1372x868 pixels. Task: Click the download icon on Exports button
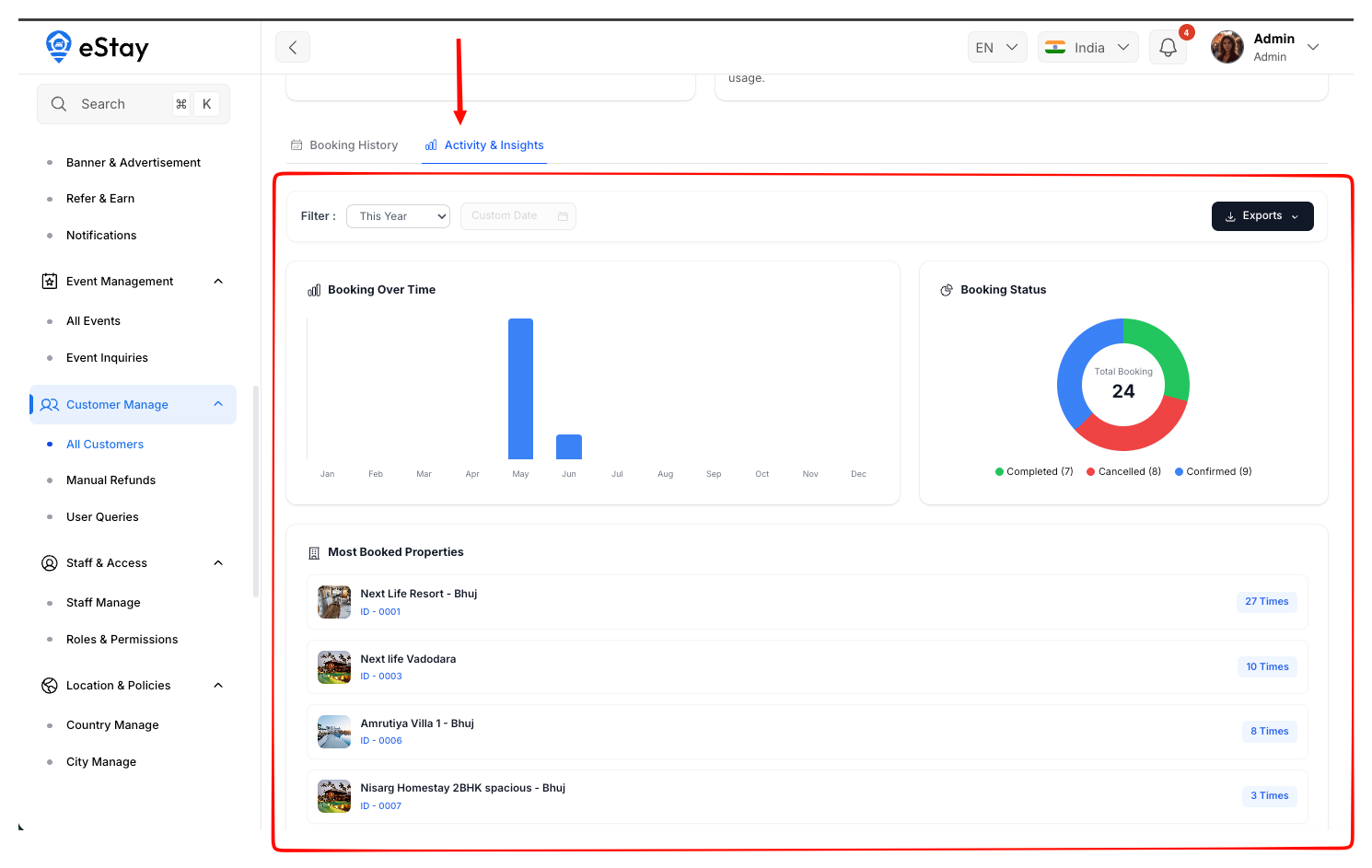pos(1230,216)
